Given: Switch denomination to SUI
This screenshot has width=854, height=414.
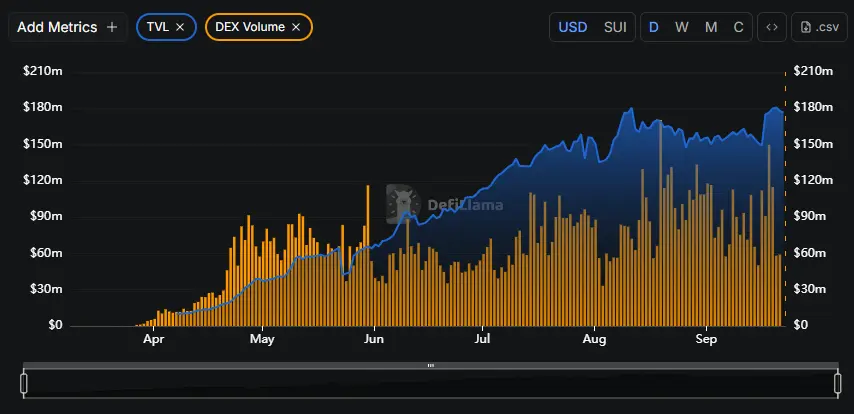Looking at the screenshot, I should pos(615,27).
